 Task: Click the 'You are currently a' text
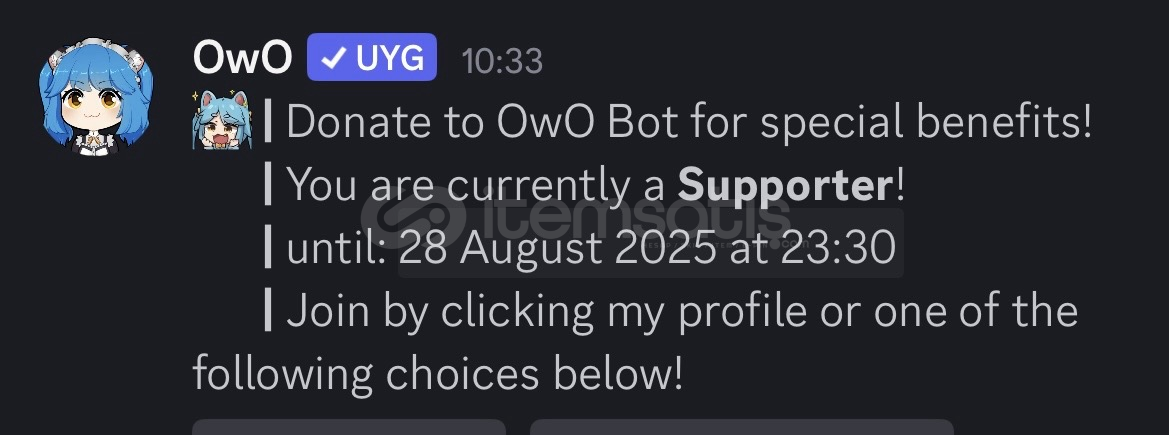[476, 185]
